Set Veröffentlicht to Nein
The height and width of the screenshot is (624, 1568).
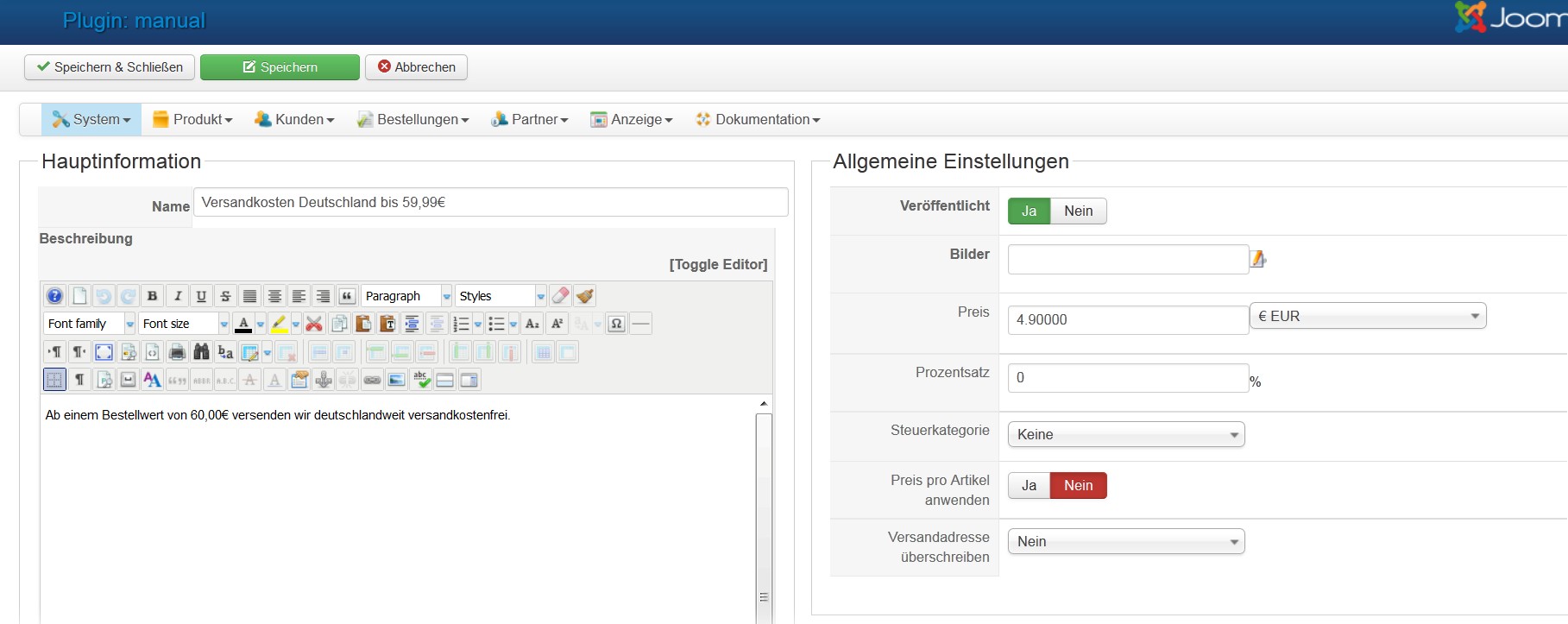coord(1079,211)
